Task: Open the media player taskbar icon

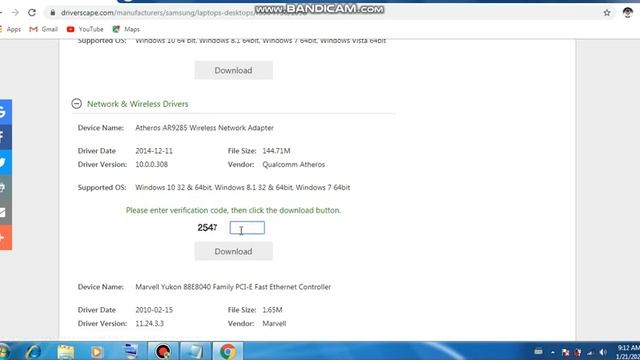Action: (x=97, y=351)
